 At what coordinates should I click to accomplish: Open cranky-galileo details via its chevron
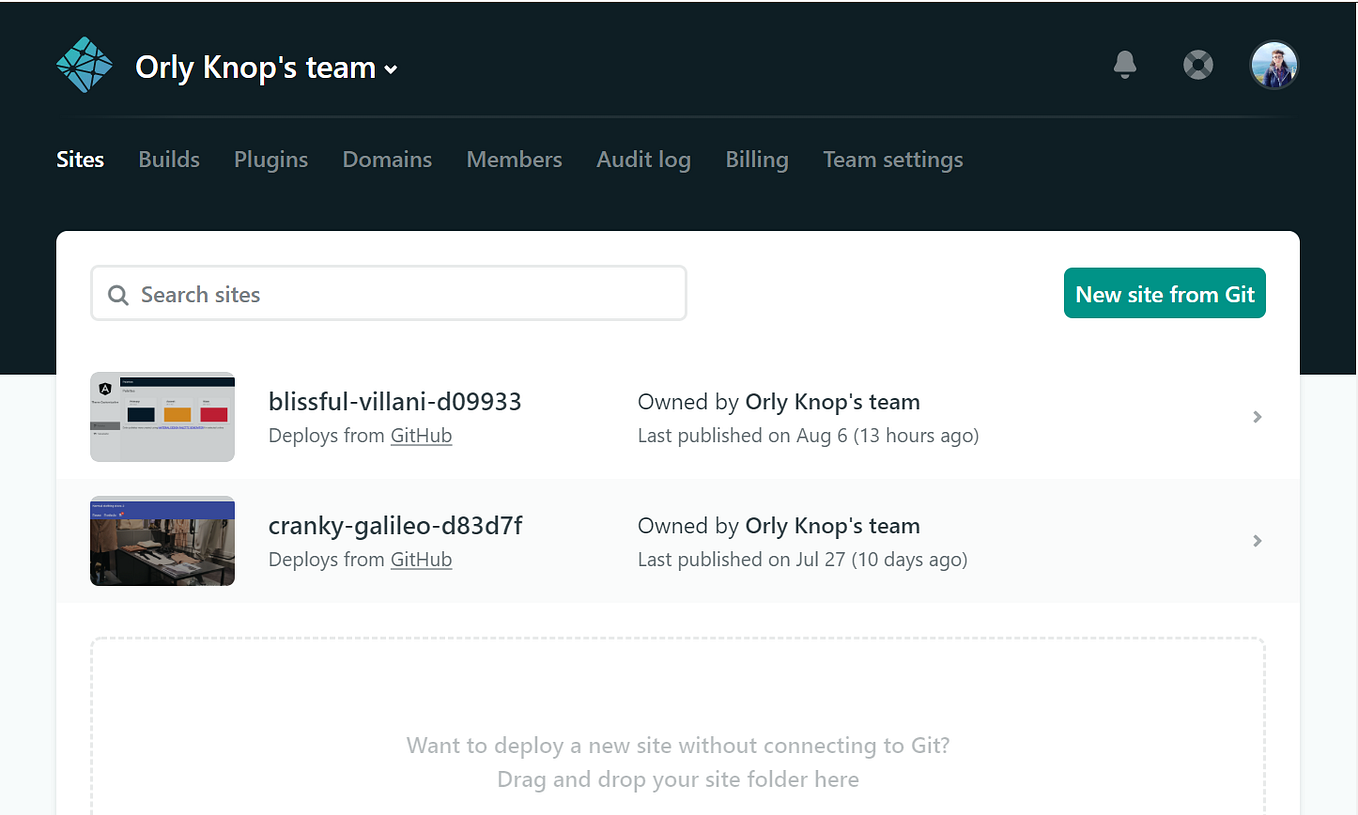(1257, 541)
